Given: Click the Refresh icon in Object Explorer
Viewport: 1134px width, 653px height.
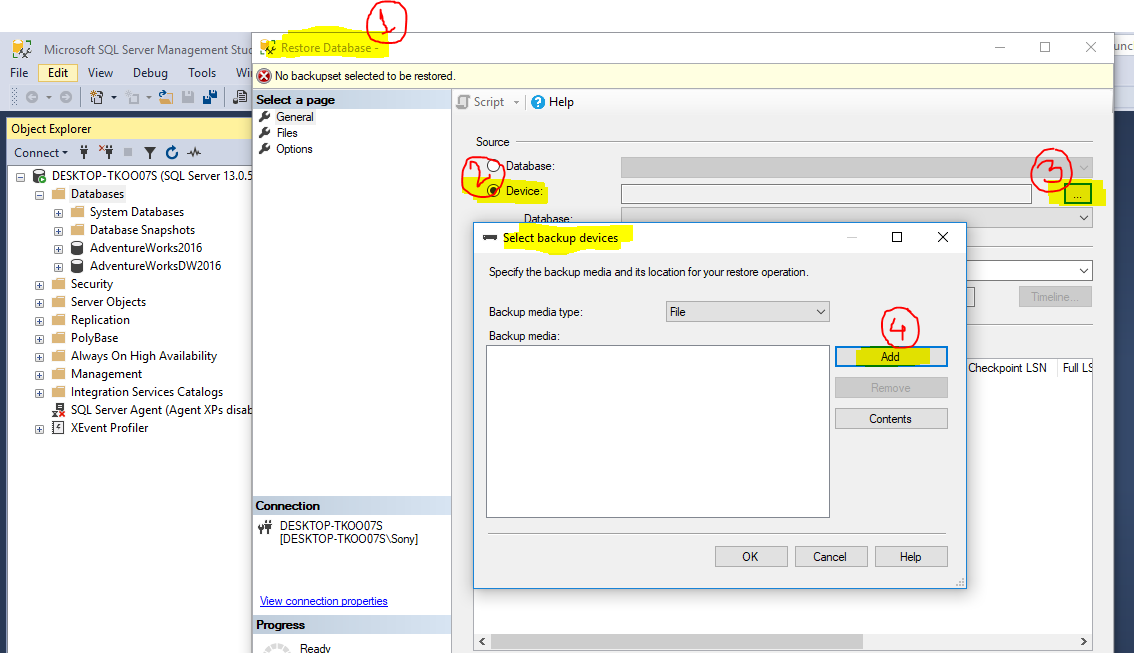Looking at the screenshot, I should pos(171,152).
